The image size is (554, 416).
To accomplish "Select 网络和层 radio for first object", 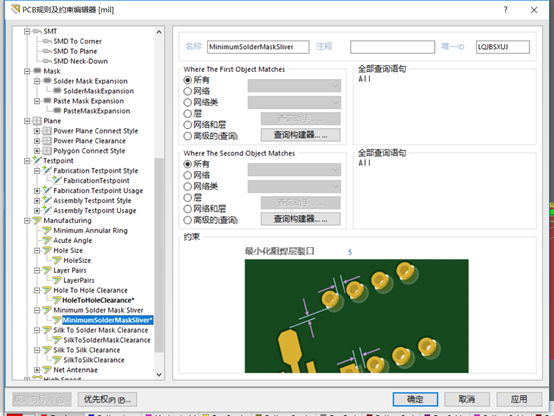I will point(188,125).
